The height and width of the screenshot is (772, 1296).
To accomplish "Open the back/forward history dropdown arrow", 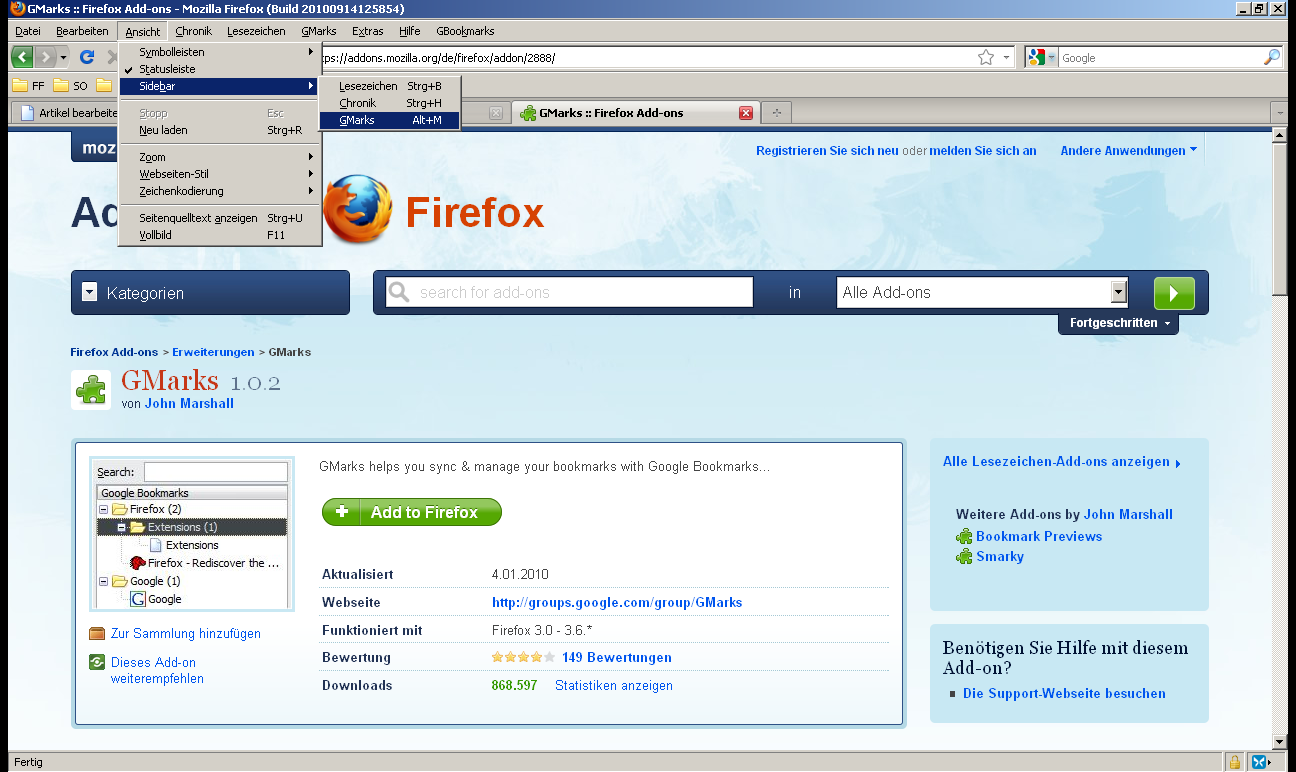I will [x=64, y=57].
